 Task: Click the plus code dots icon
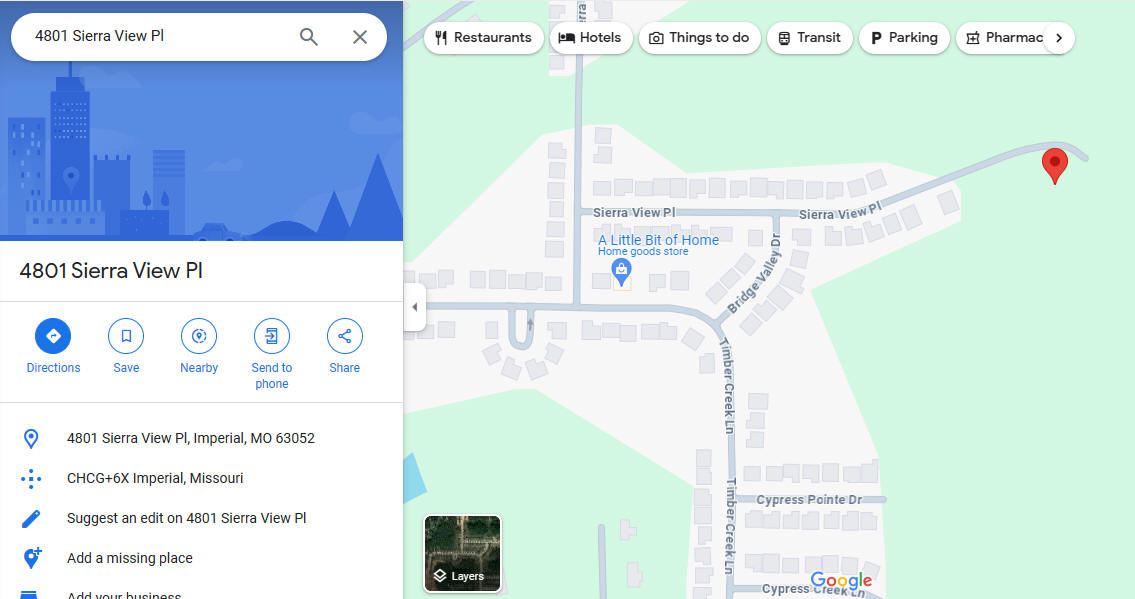point(31,478)
